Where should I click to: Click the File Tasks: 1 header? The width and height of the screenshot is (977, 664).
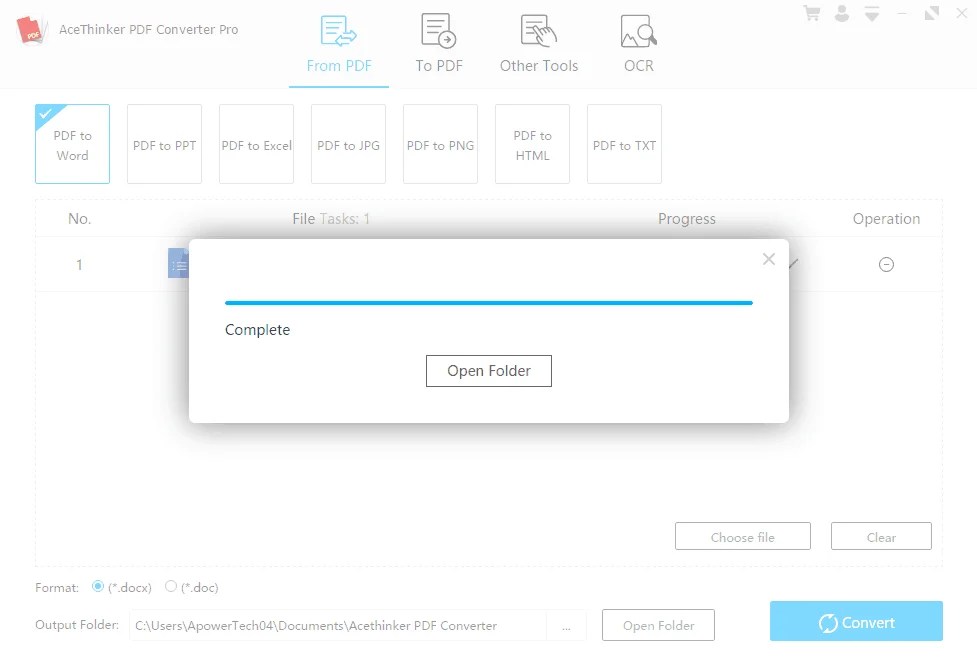(x=331, y=219)
